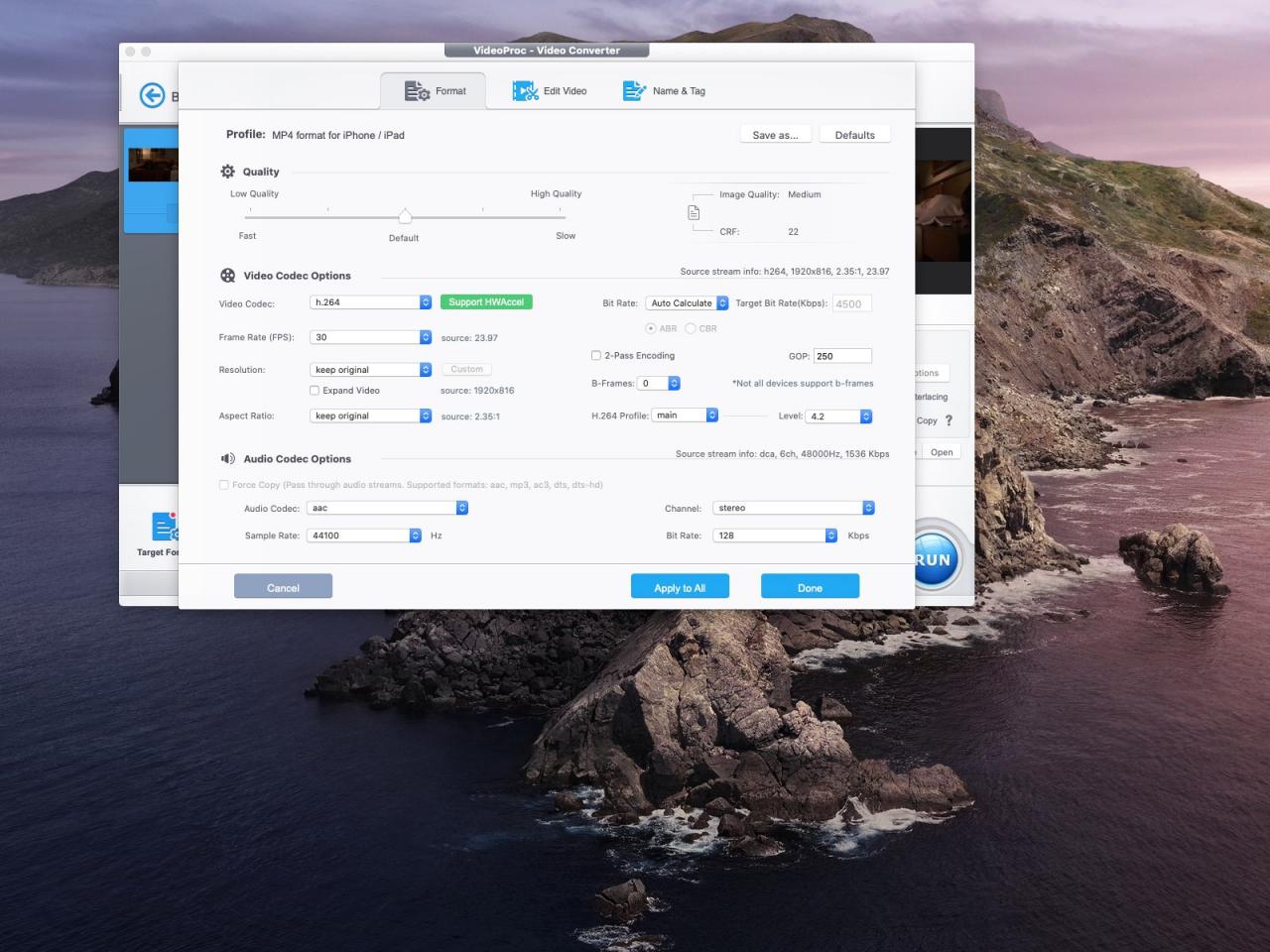Expand the Frame Rate (FPS) dropdown
The height and width of the screenshot is (952, 1270).
point(371,337)
